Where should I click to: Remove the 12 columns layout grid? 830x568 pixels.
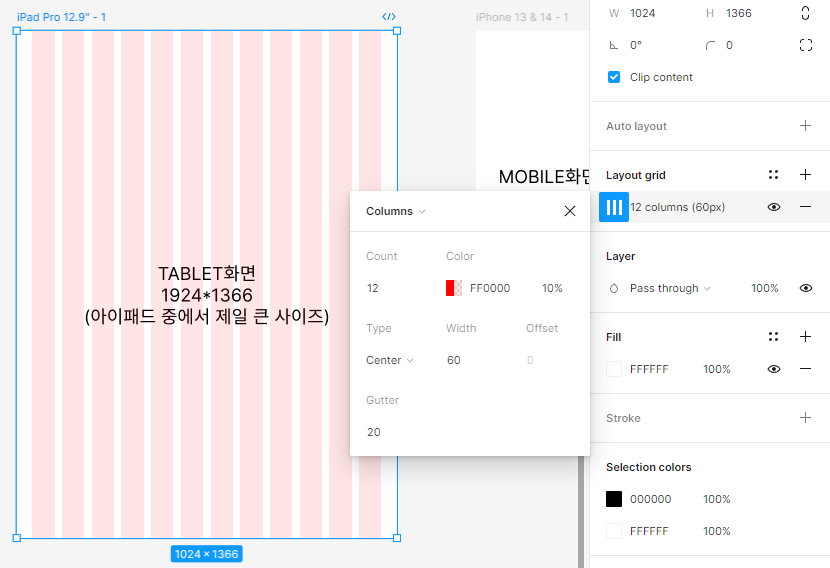(805, 207)
